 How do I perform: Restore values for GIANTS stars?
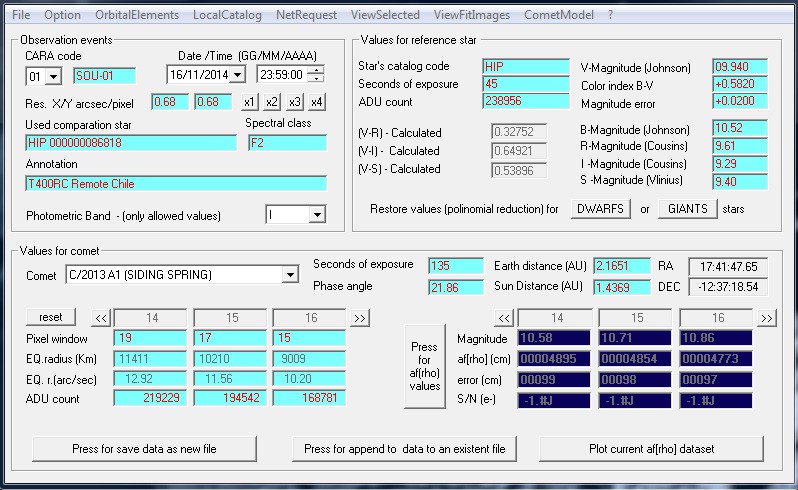688,209
